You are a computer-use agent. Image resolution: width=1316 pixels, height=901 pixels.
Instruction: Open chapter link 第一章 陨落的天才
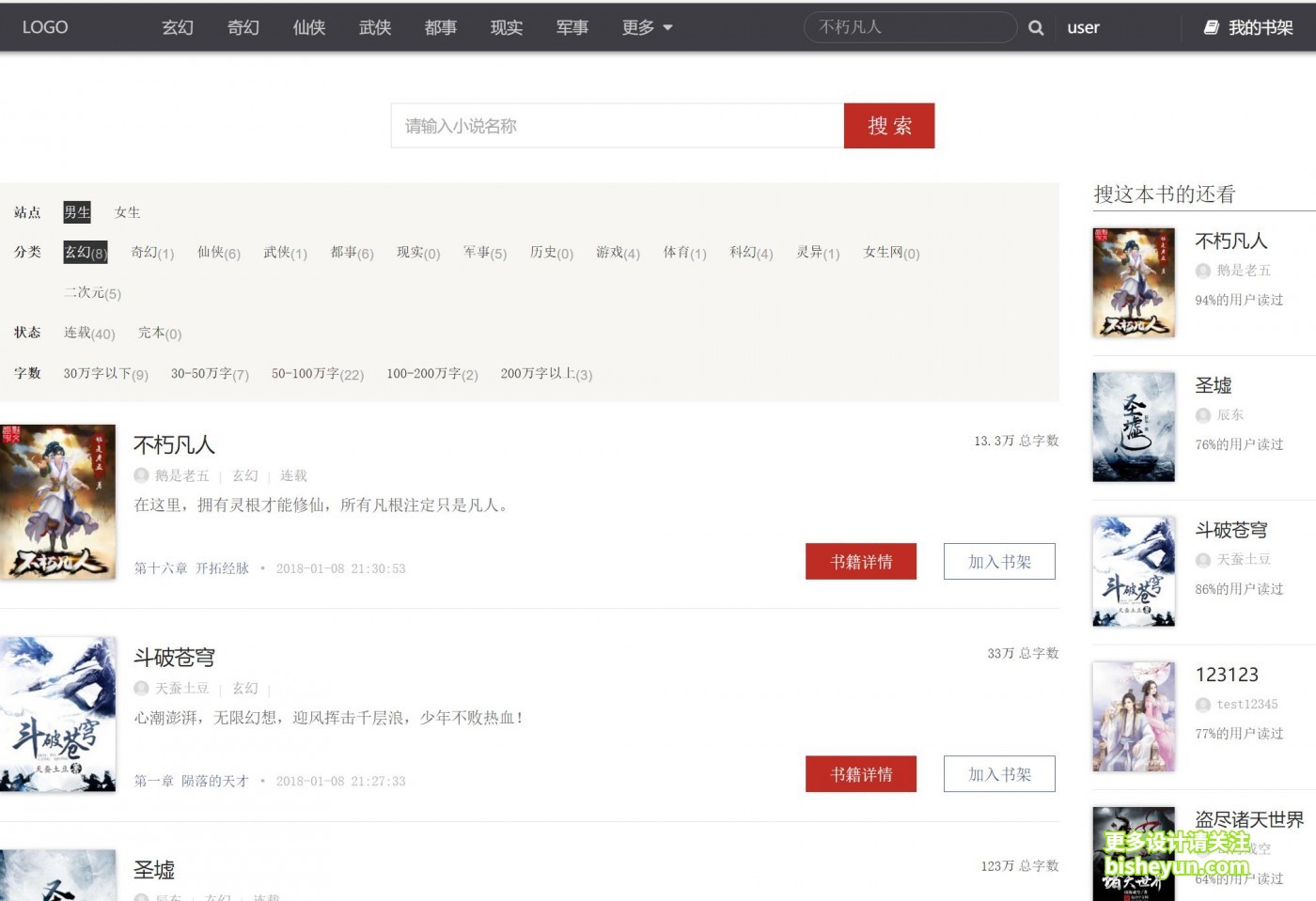[x=191, y=781]
